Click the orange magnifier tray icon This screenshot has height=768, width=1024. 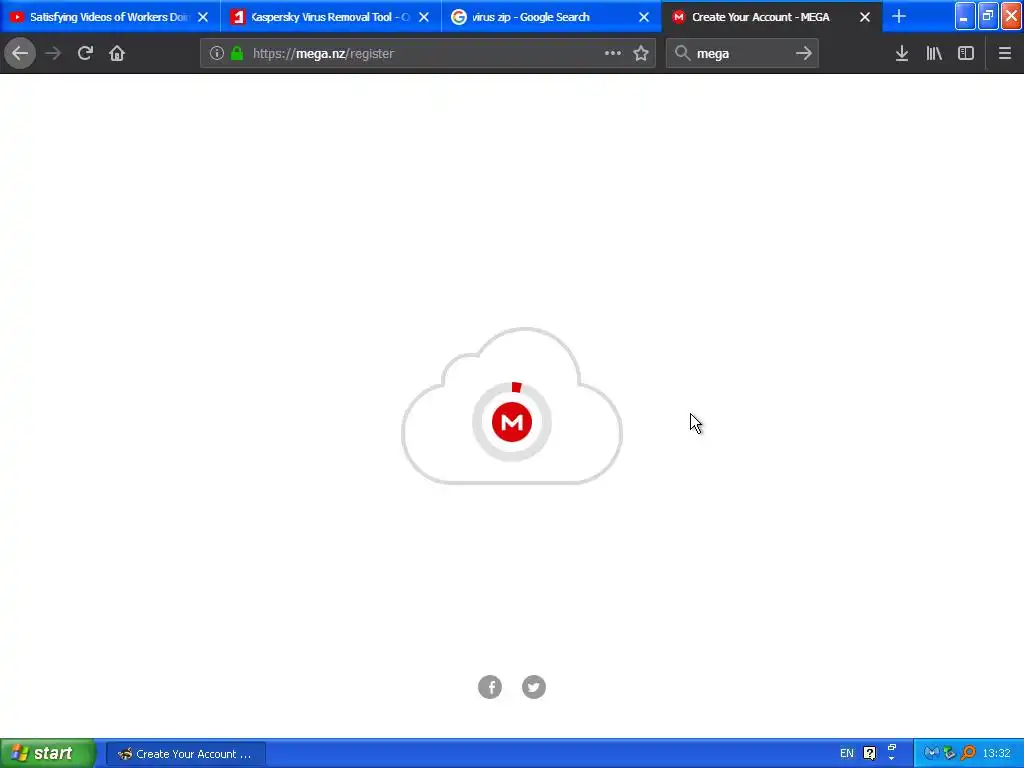[968, 754]
